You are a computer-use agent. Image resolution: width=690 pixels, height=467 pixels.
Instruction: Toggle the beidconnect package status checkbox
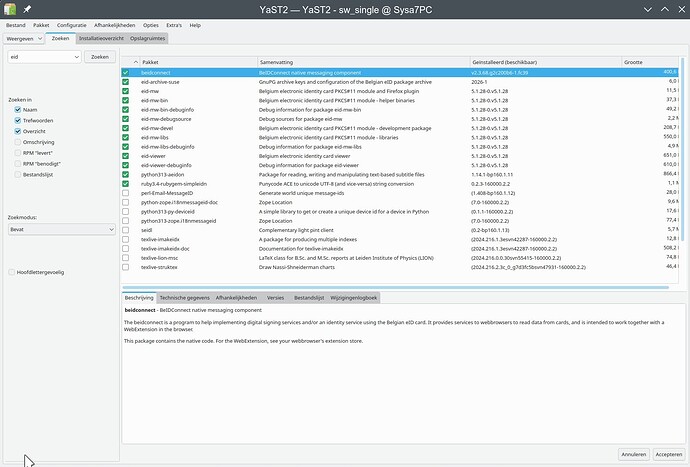pos(125,73)
